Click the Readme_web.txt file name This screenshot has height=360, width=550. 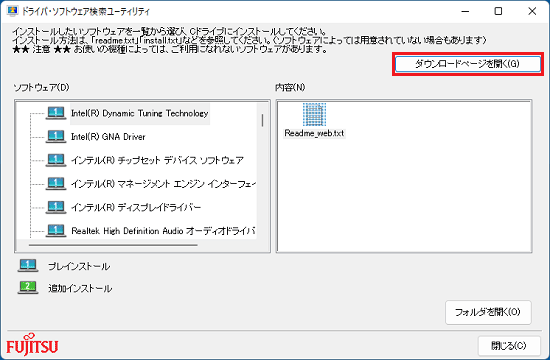tap(314, 133)
